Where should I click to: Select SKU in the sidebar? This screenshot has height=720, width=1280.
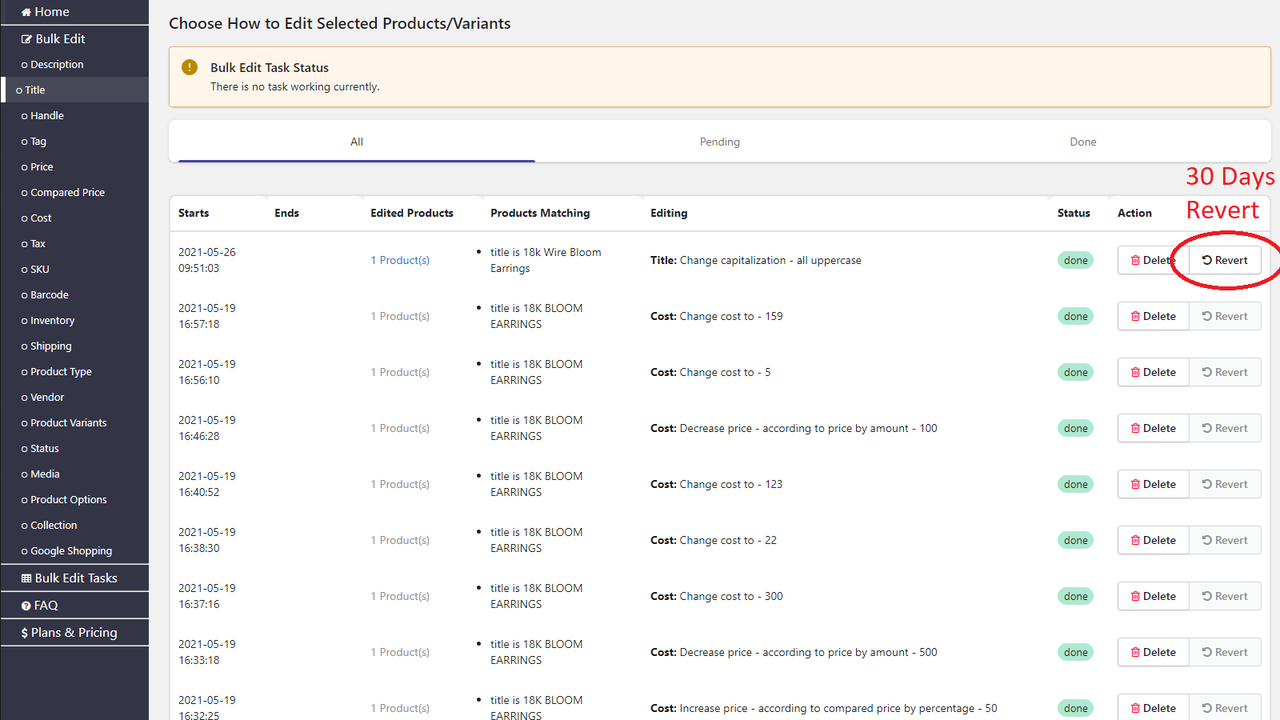click(74, 270)
